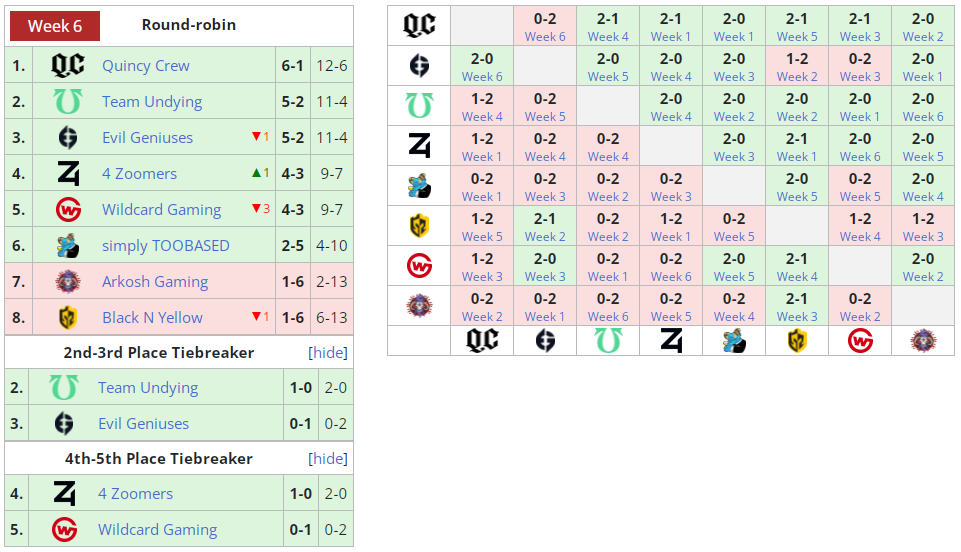Open the Quincy Crew team link
The height and width of the screenshot is (552, 961).
[146, 66]
